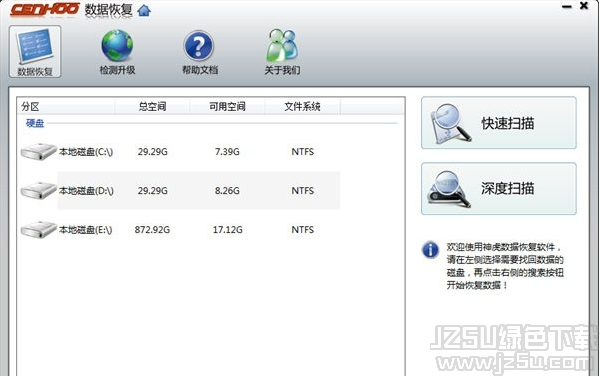Screen dimensions: 600x376
Task: Select the 本地磁盘(C:\) row label
Action: click(86, 152)
